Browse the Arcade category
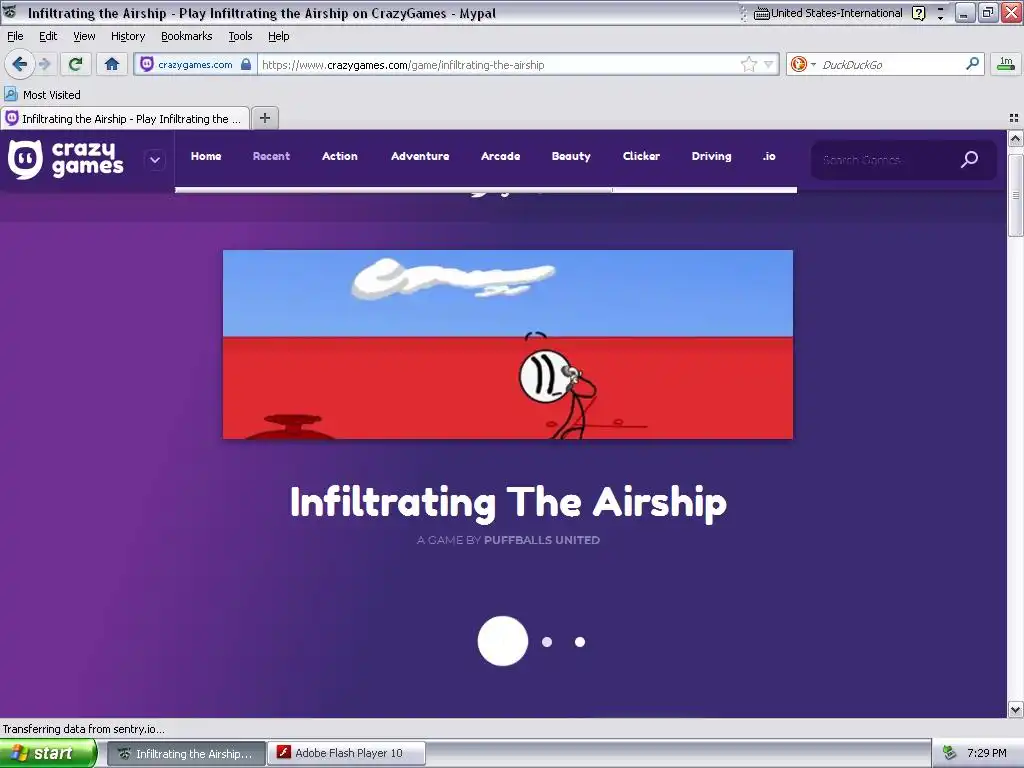The height and width of the screenshot is (768, 1024). [500, 156]
